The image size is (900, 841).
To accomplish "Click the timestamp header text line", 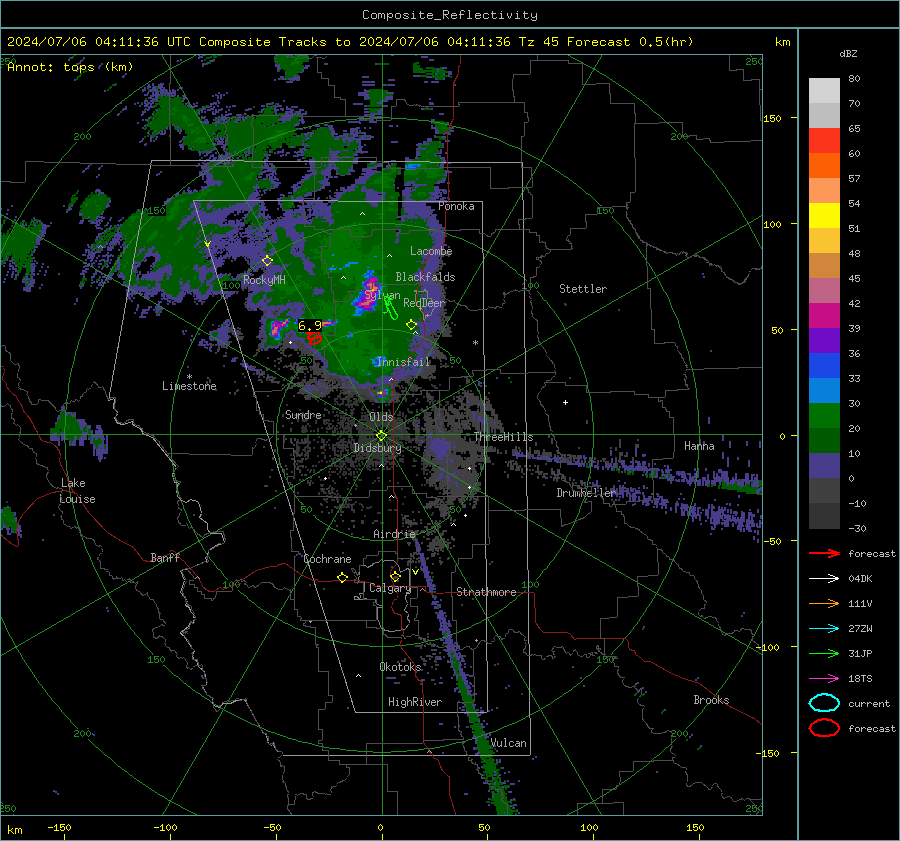I will pyautogui.click(x=350, y=42).
